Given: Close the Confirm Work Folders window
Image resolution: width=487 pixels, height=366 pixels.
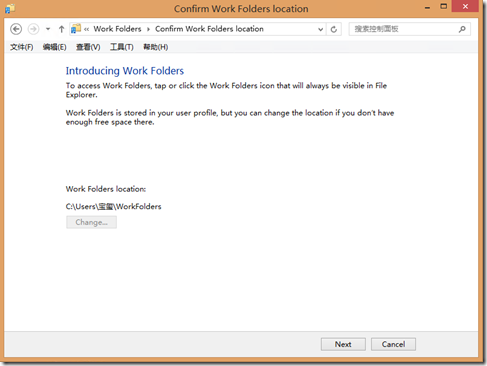Looking at the screenshot, I should 465,6.
